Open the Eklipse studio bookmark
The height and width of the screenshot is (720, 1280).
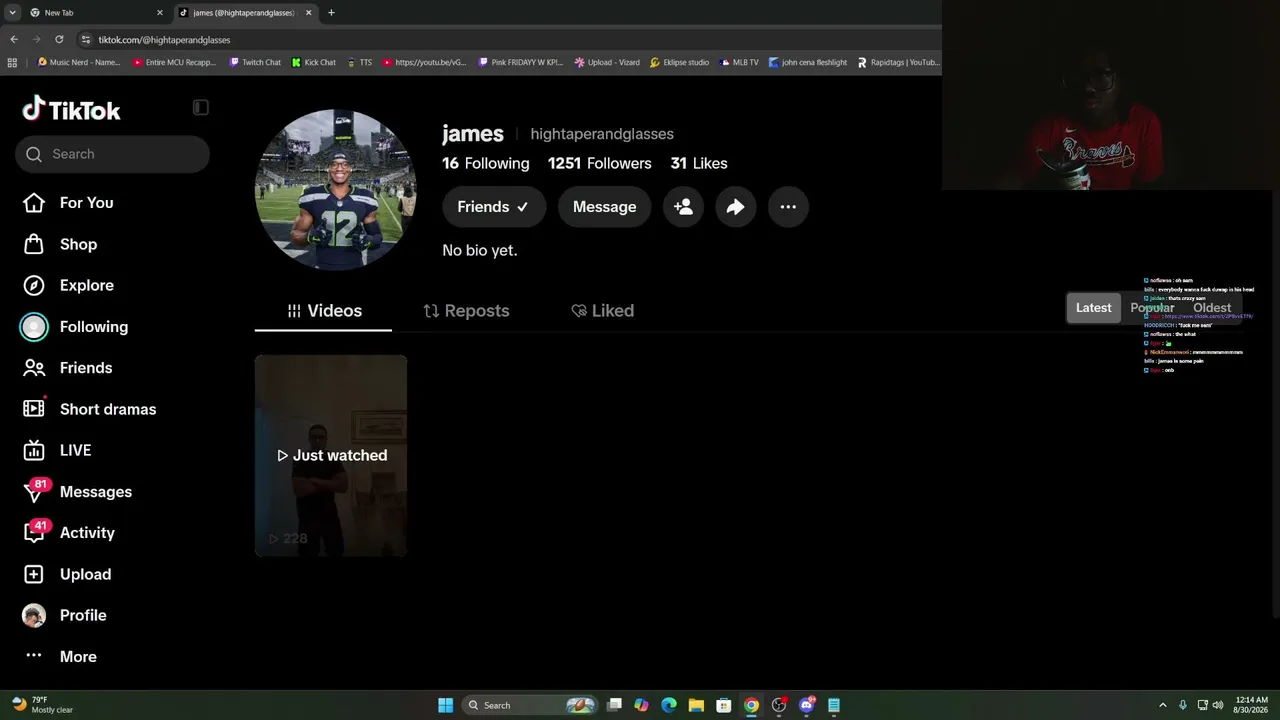[x=679, y=62]
